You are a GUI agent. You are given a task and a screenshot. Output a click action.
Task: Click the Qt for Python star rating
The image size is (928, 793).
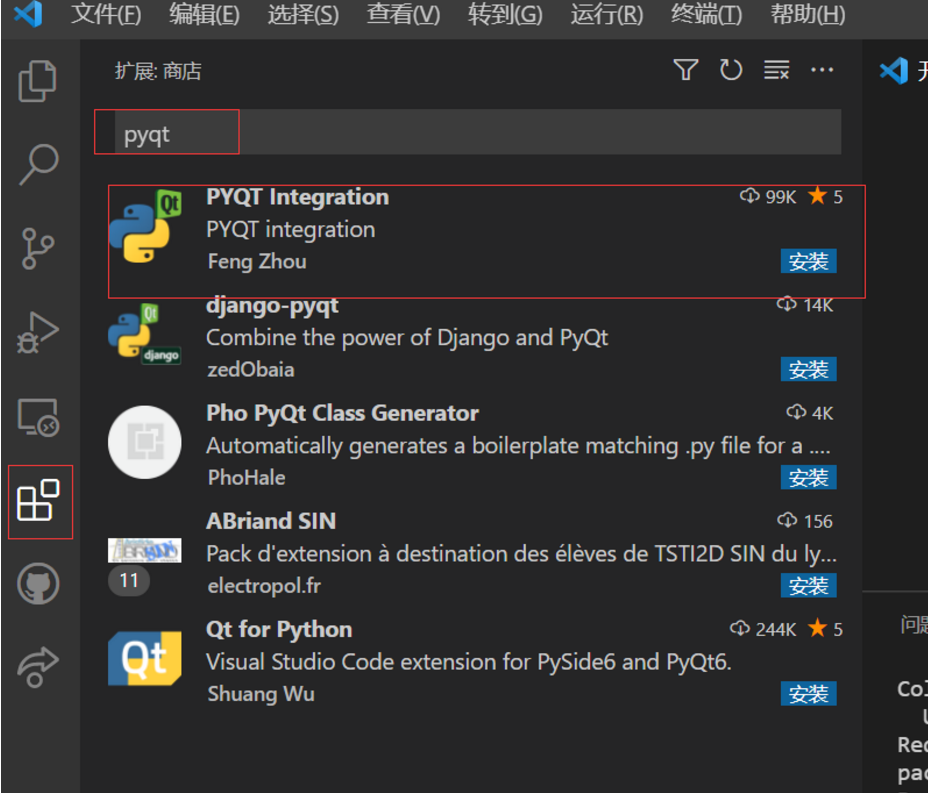pyautogui.click(x=826, y=629)
